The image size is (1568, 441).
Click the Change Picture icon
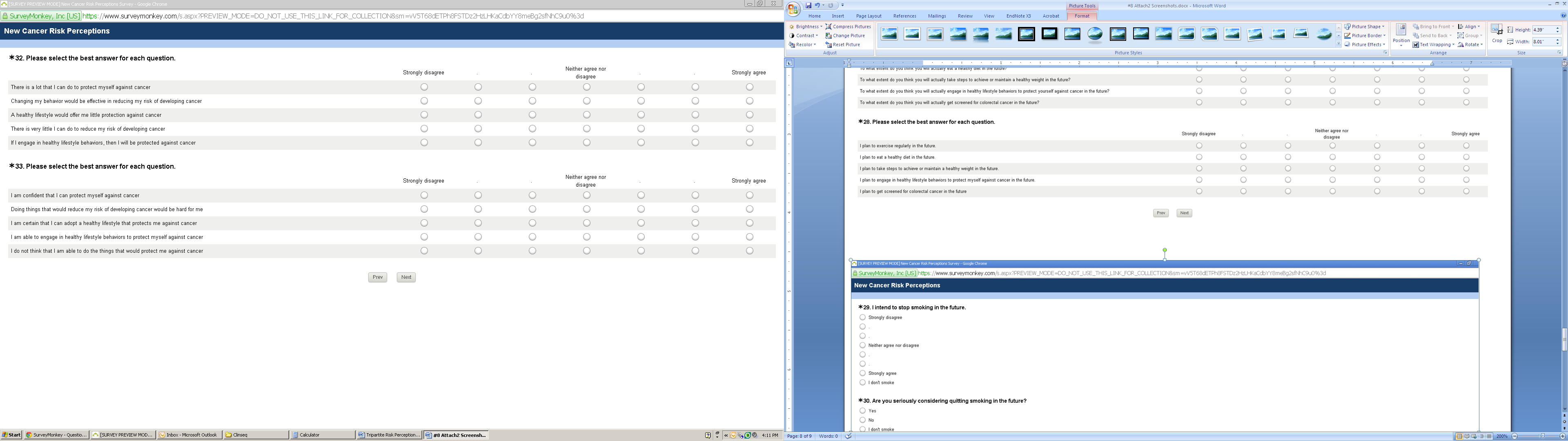coord(829,36)
